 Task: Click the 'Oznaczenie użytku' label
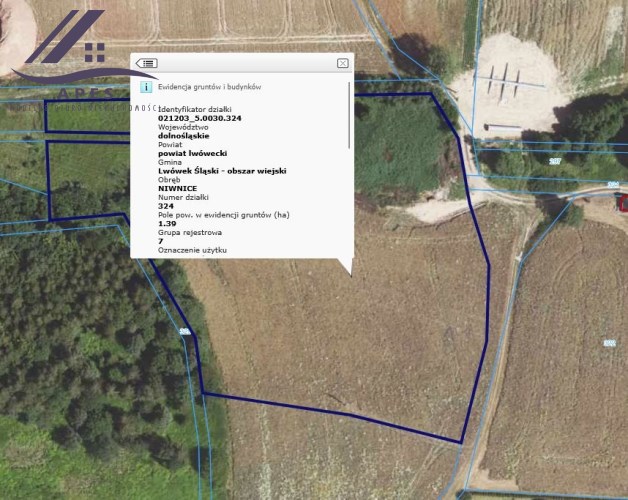pos(193,249)
